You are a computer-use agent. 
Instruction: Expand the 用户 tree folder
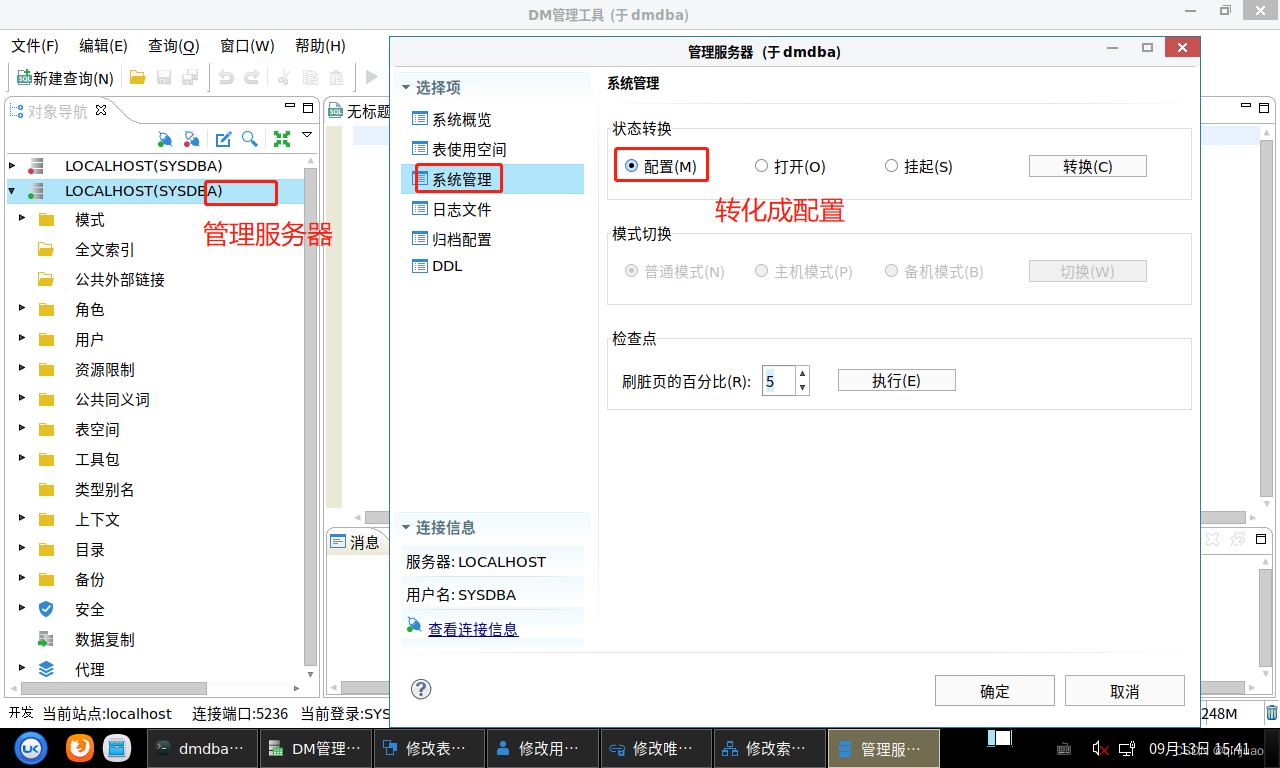pos(22,339)
